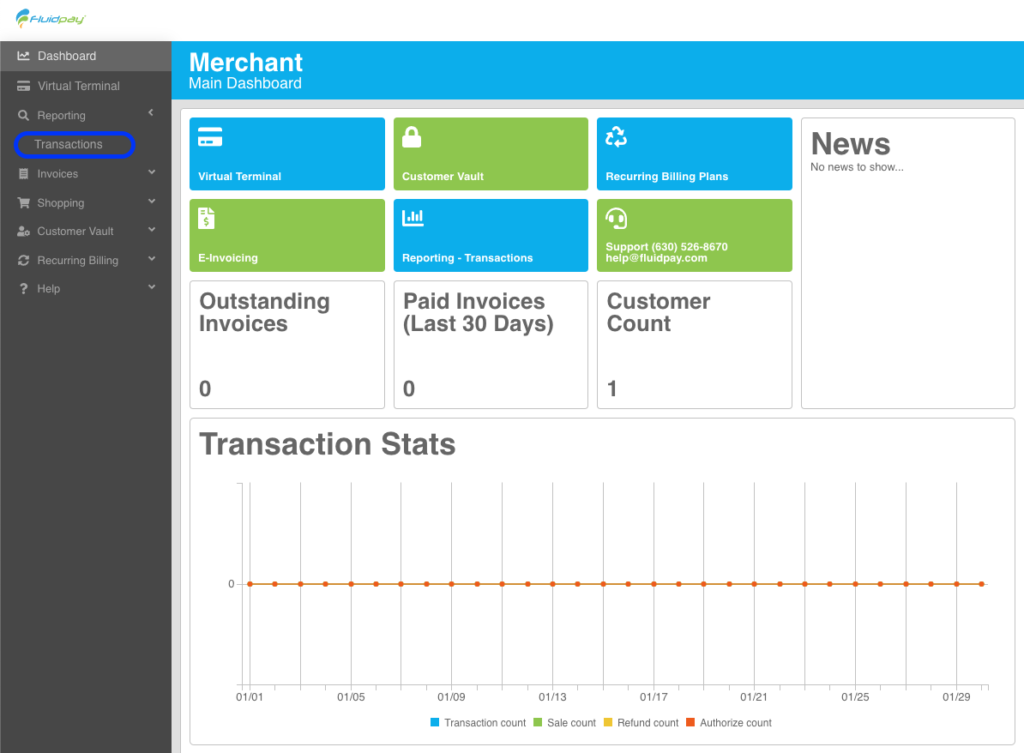Click the Paid Invoices (Last 30 Days) card
Screen dimensions: 1024x753
[x=490, y=345]
